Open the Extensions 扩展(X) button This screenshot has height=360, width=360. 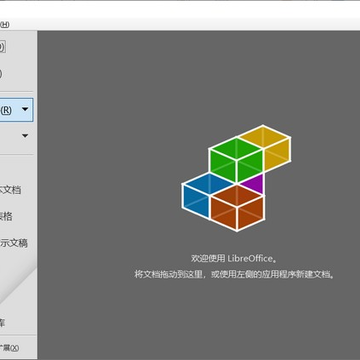10,348
